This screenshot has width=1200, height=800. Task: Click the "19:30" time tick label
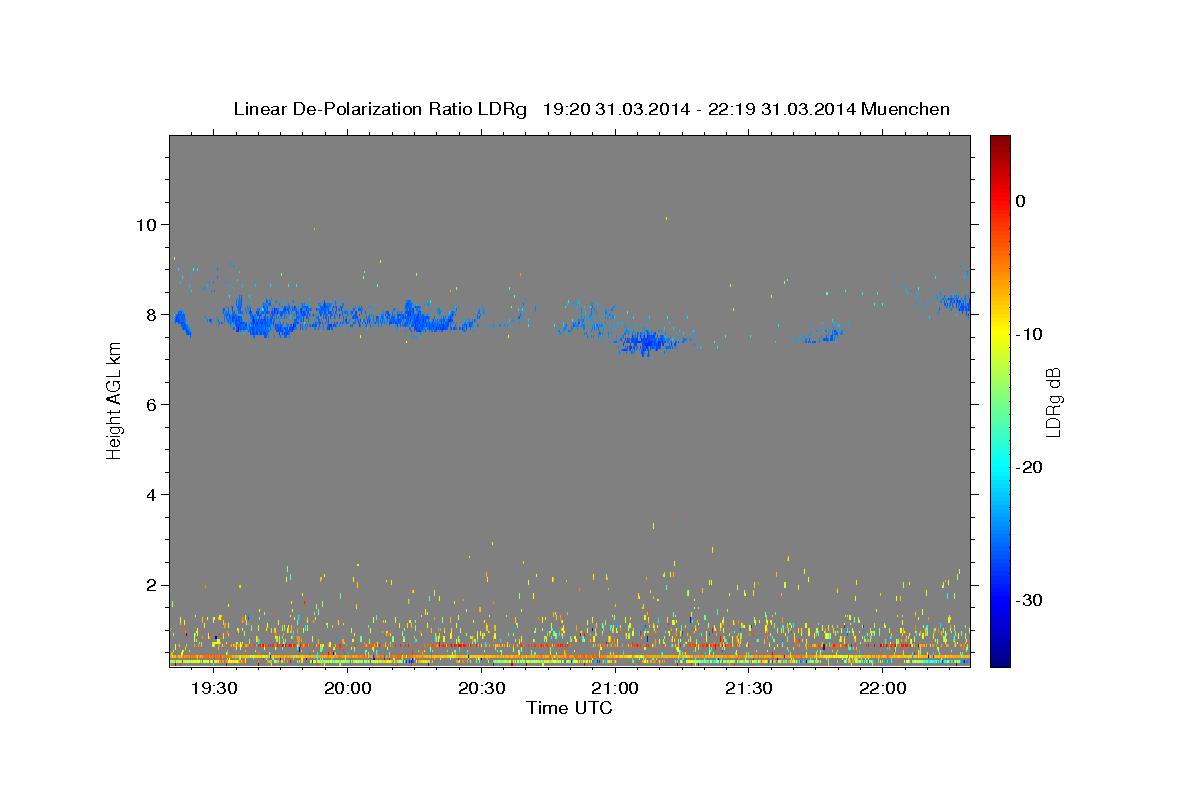point(214,688)
